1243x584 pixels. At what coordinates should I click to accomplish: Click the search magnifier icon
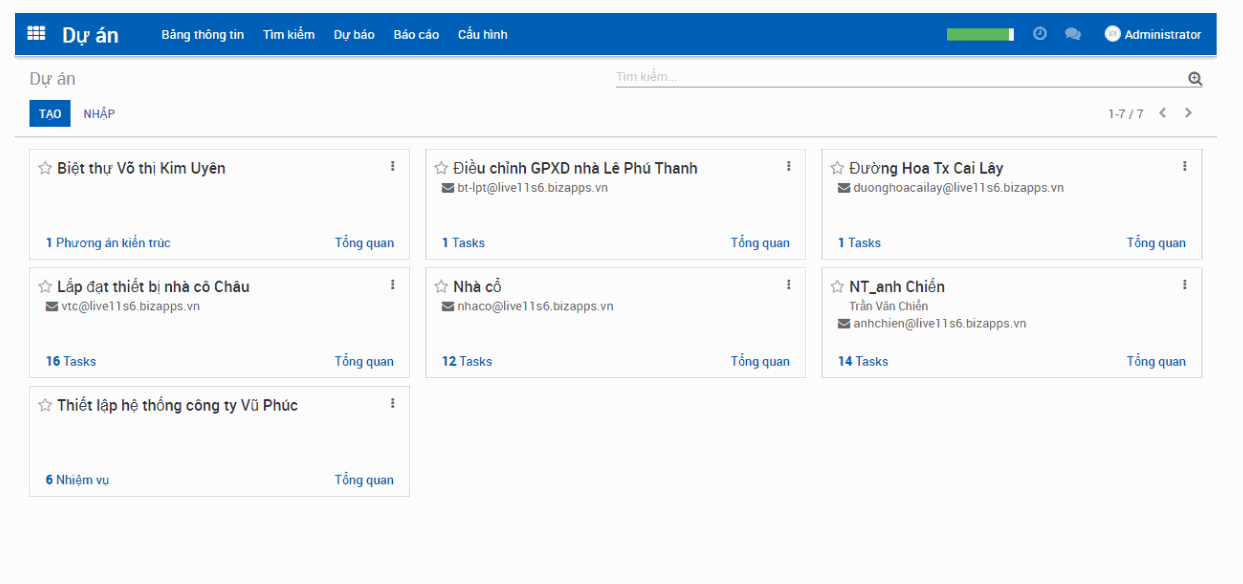pos(1194,76)
